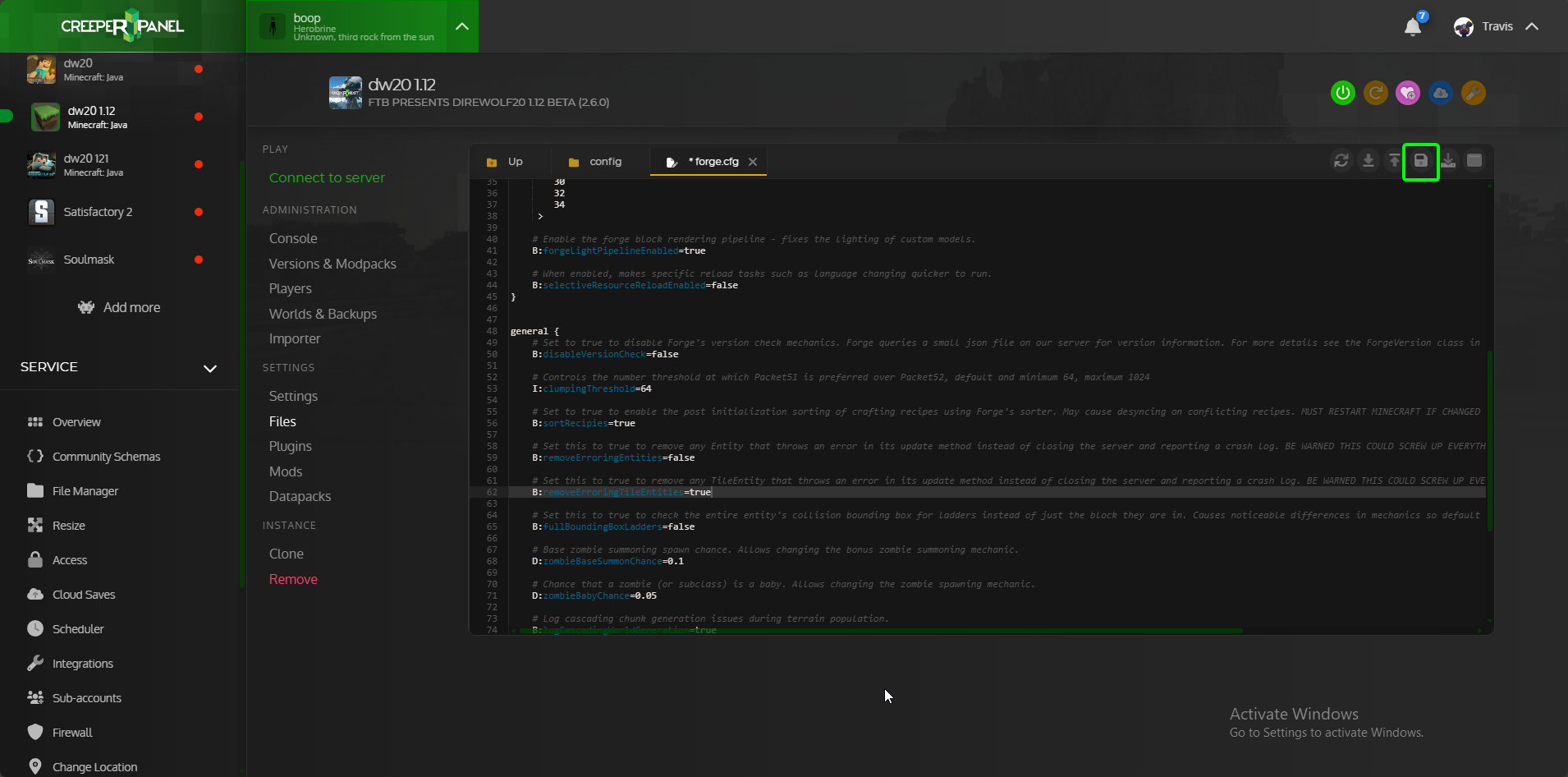
Task: Click Remove instance
Action: click(x=293, y=579)
